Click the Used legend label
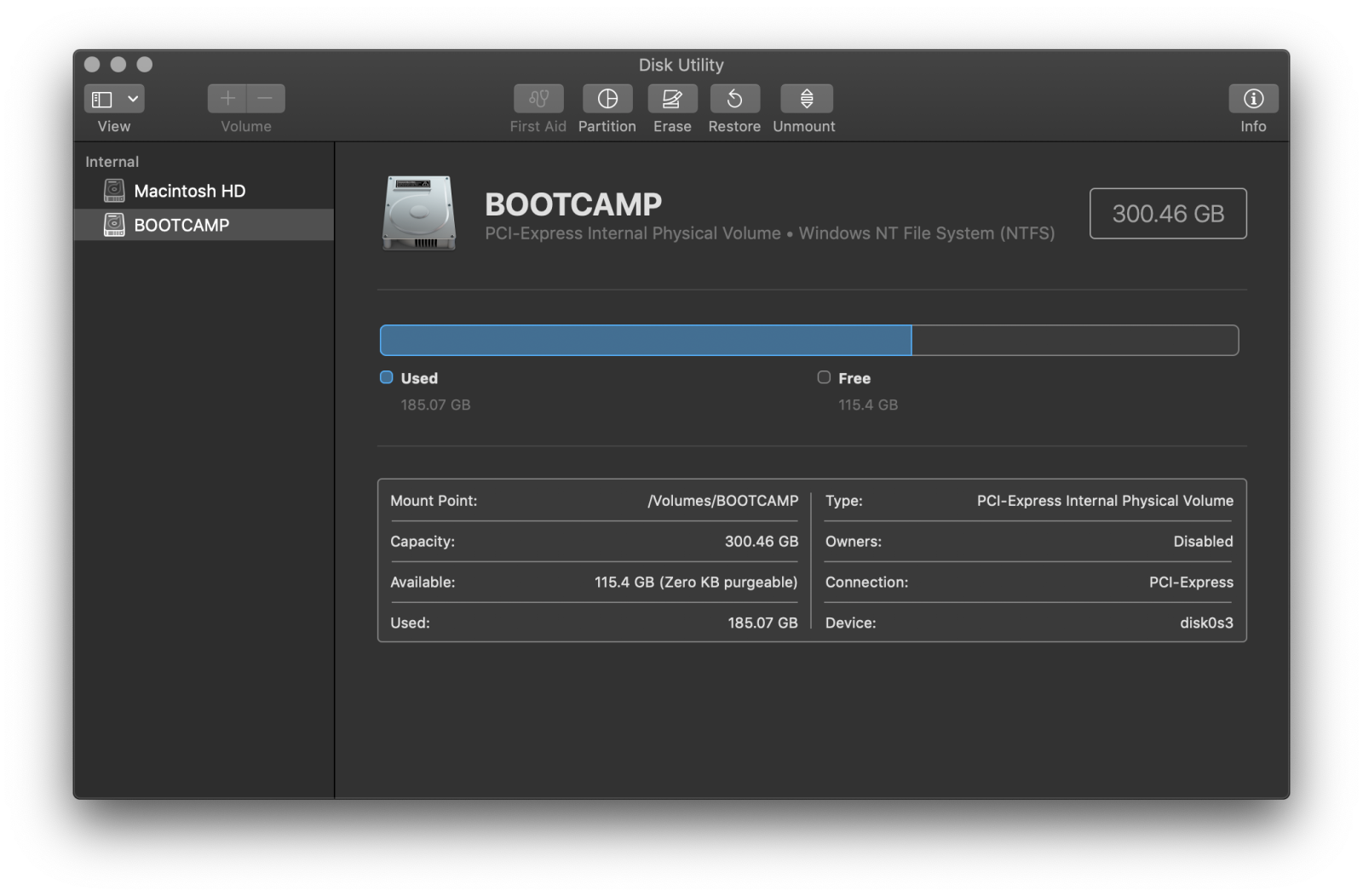This screenshot has height=896, width=1363. (419, 378)
